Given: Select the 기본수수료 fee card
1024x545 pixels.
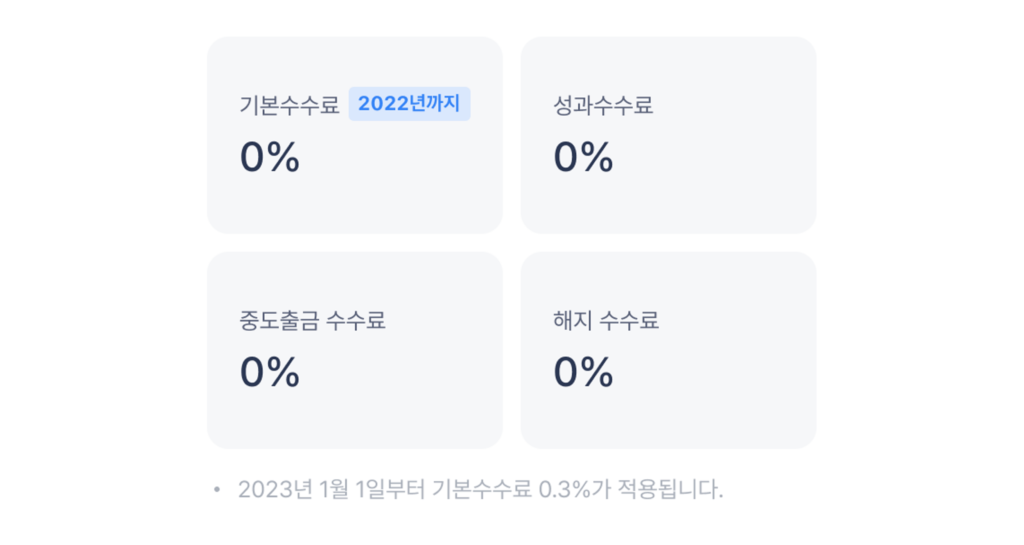Looking at the screenshot, I should [x=355, y=135].
